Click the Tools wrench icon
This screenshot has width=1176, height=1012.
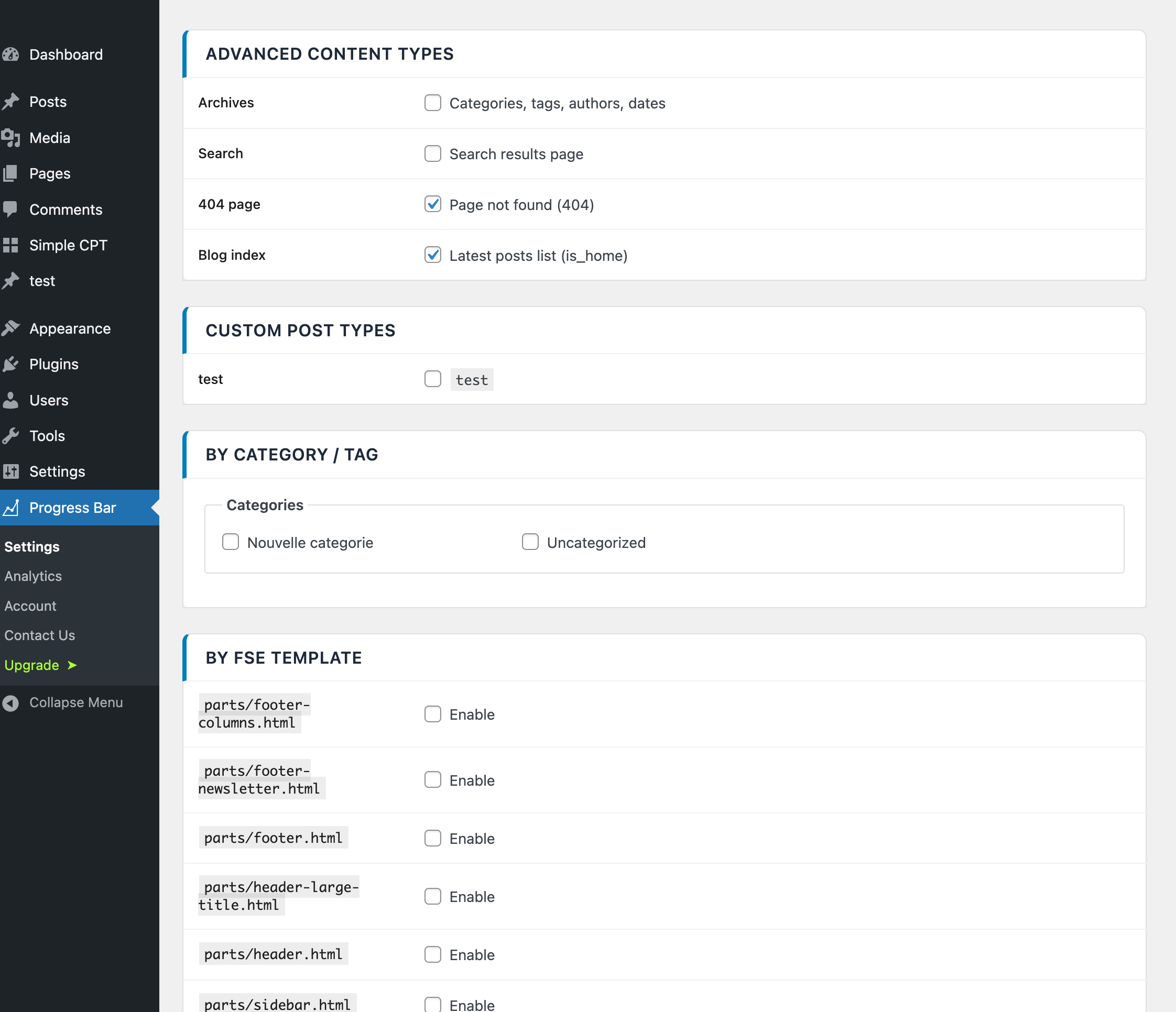pyautogui.click(x=11, y=436)
